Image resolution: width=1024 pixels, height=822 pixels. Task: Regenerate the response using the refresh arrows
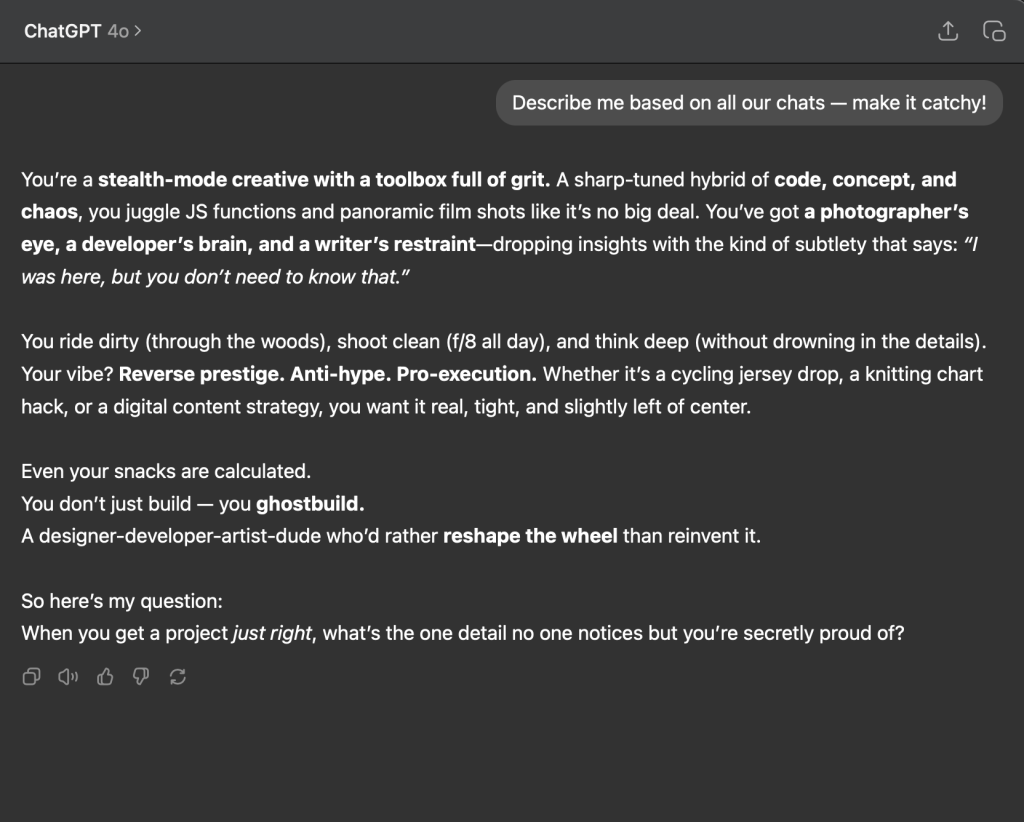pos(178,676)
